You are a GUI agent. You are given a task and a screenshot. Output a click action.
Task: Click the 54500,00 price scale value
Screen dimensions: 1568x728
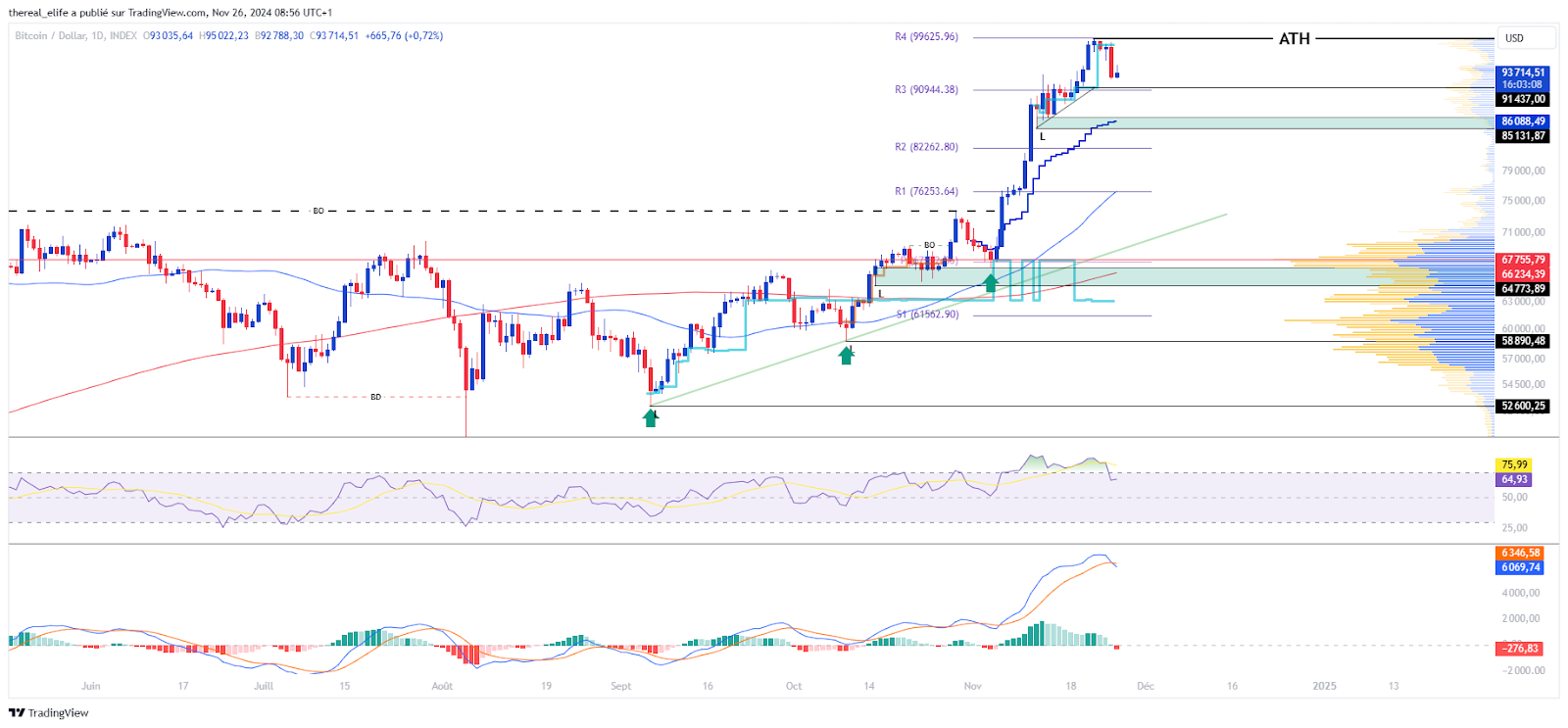point(1523,384)
